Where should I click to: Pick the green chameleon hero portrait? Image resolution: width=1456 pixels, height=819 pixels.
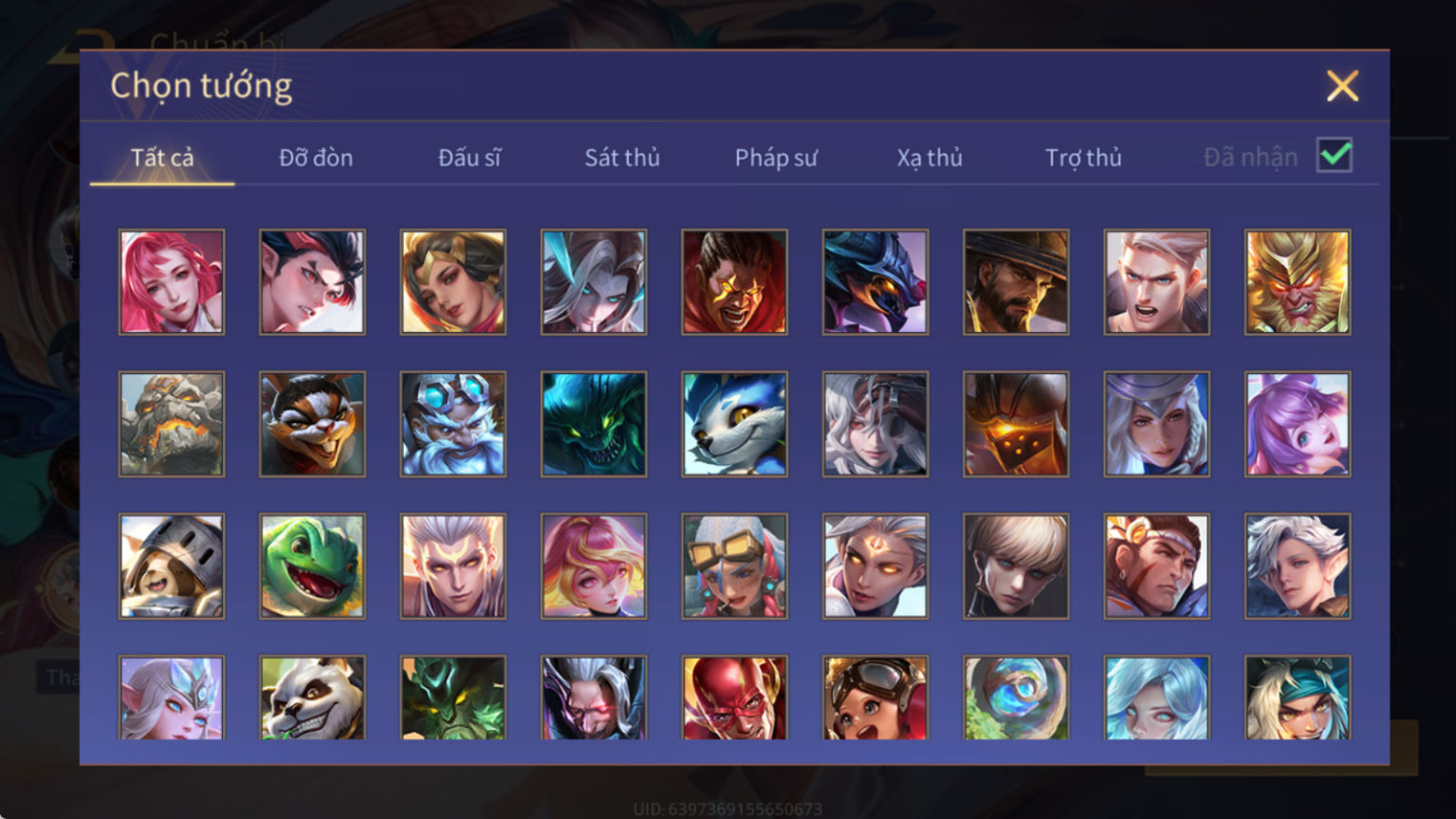(312, 567)
